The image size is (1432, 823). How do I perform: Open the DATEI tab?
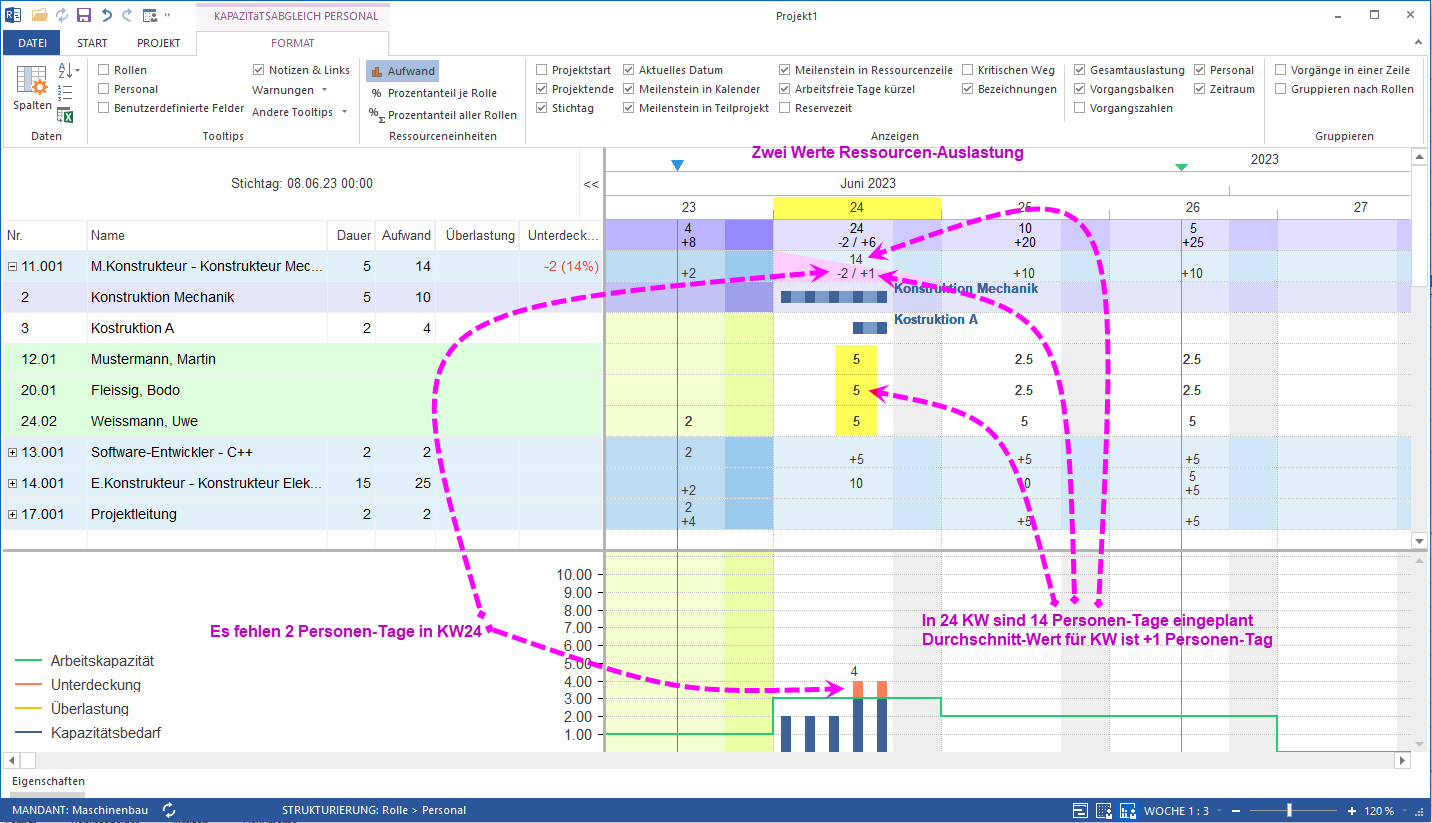[x=32, y=43]
